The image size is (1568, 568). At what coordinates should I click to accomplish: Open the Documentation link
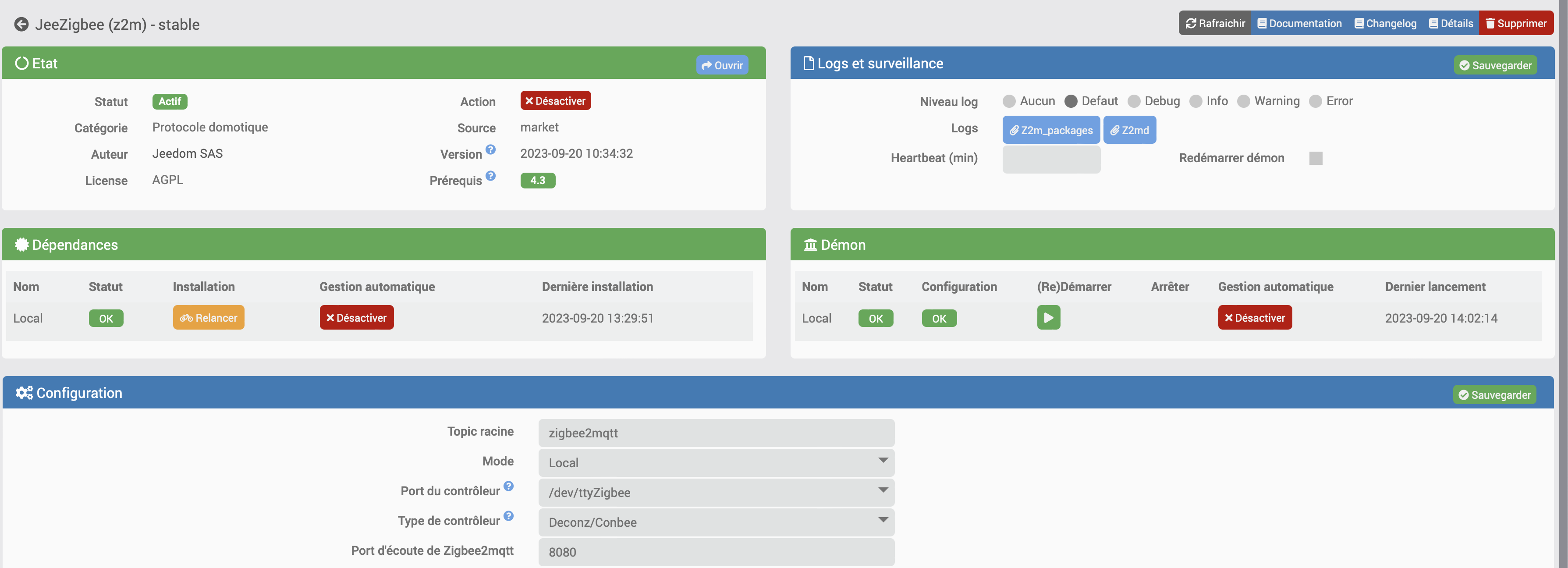click(x=1299, y=23)
